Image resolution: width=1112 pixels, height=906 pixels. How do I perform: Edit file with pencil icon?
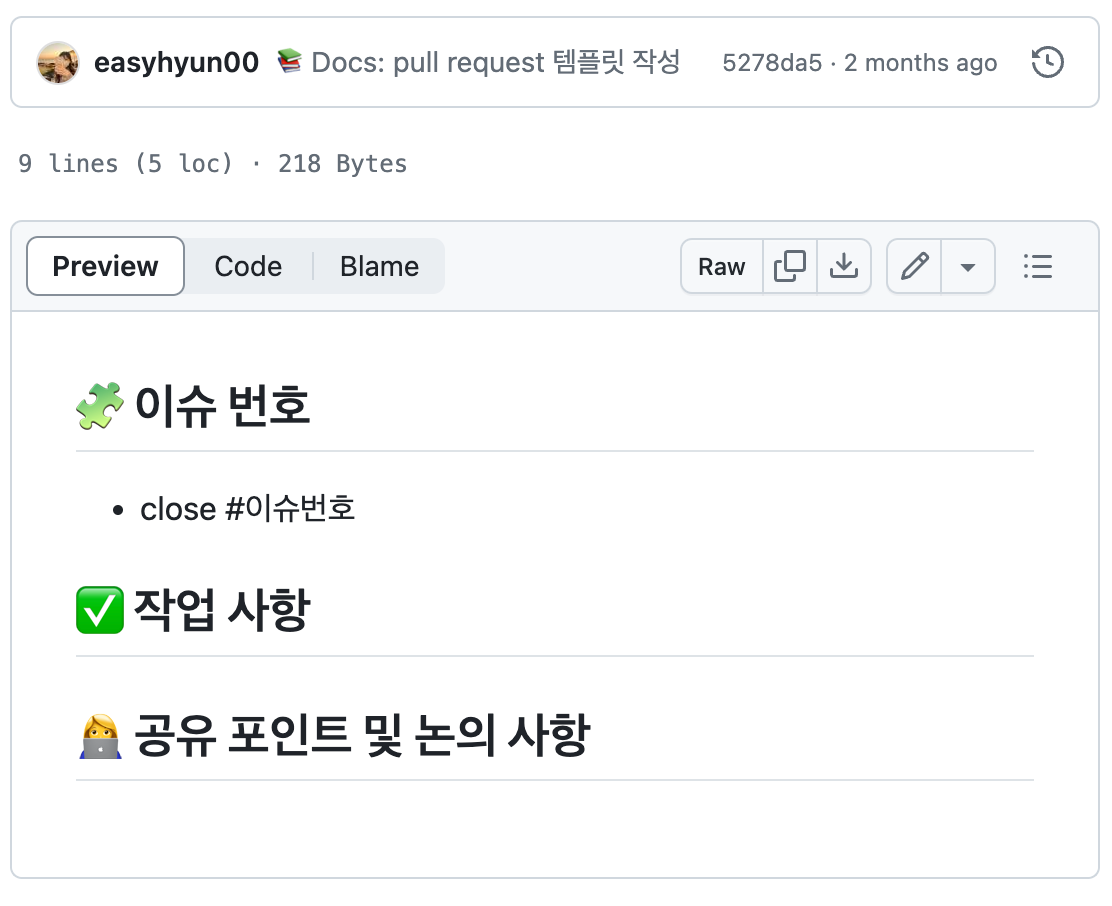(x=914, y=267)
